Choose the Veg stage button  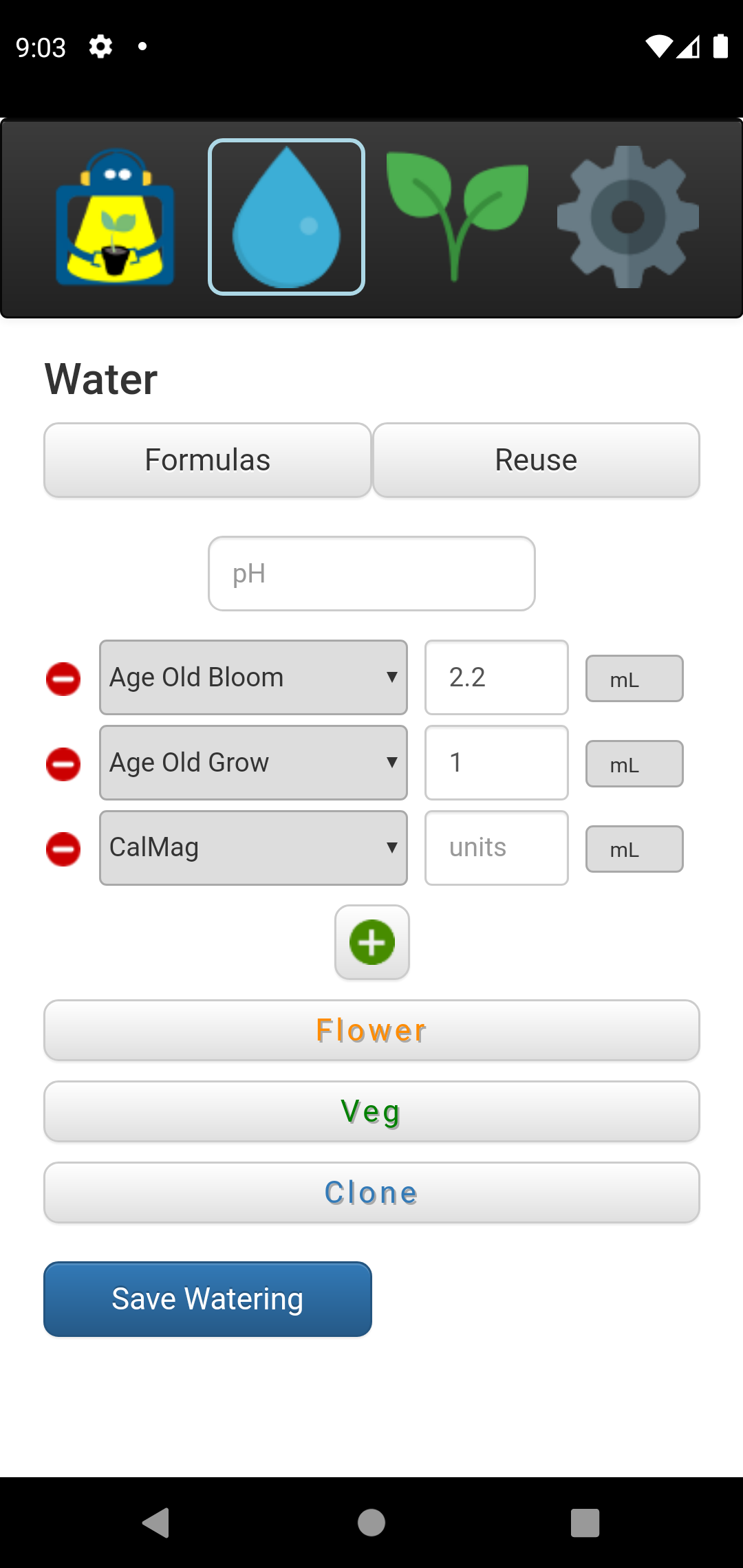[x=371, y=1111]
